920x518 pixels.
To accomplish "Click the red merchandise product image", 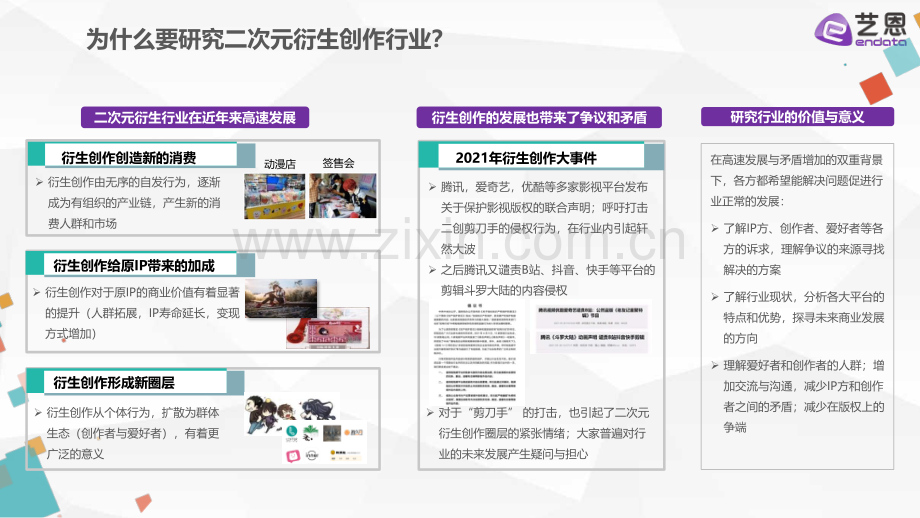I will (x=328, y=329).
